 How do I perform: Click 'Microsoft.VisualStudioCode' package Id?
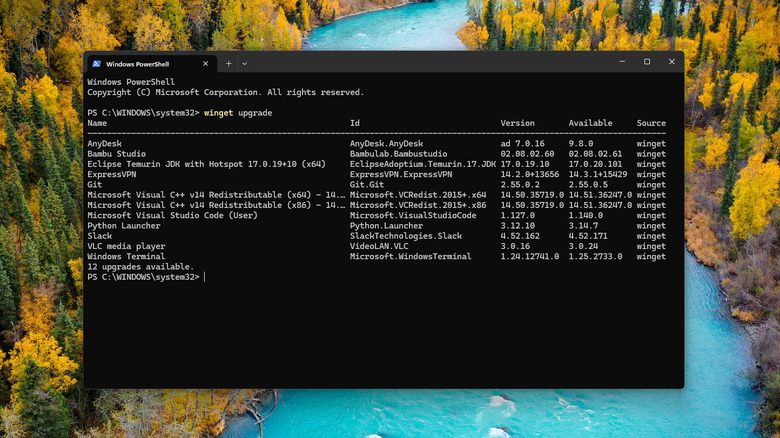413,216
